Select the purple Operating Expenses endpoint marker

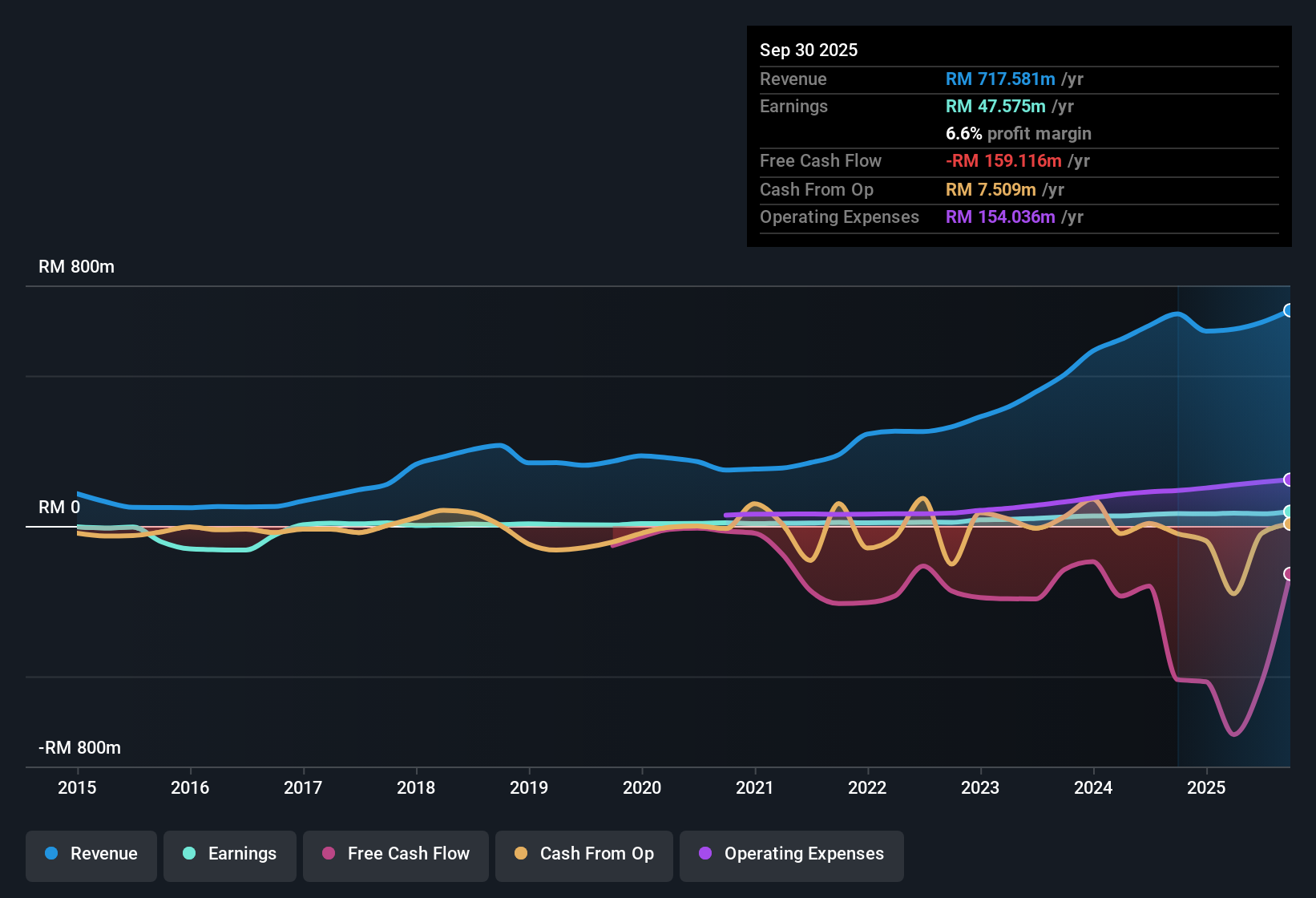pyautogui.click(x=1289, y=479)
